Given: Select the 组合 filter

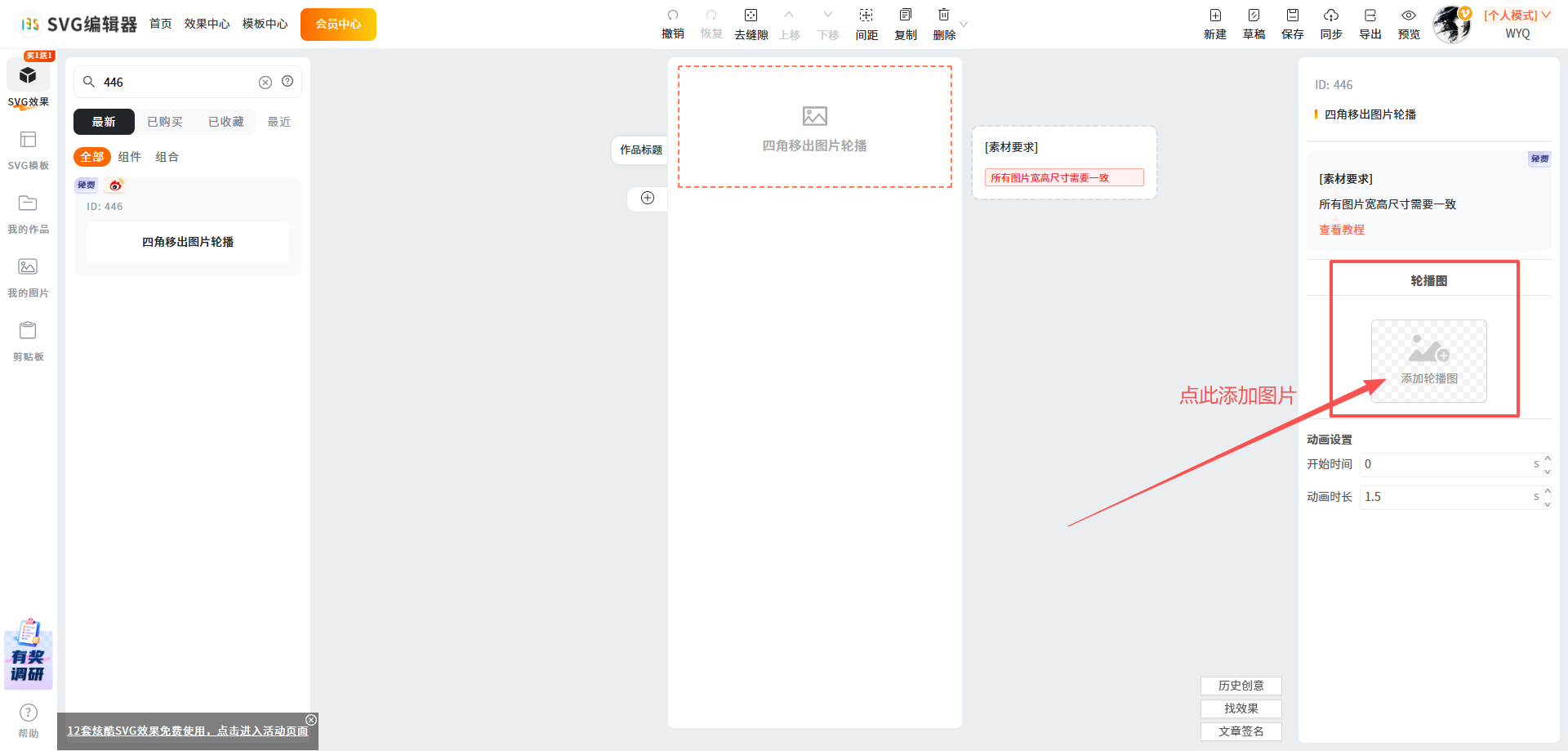Looking at the screenshot, I should tap(167, 157).
